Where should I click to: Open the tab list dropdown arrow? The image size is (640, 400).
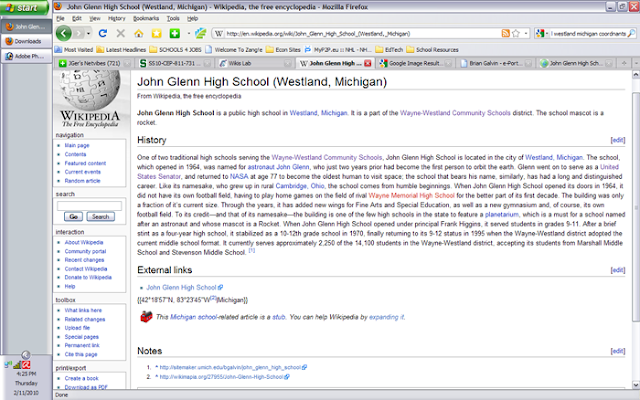tap(636, 63)
